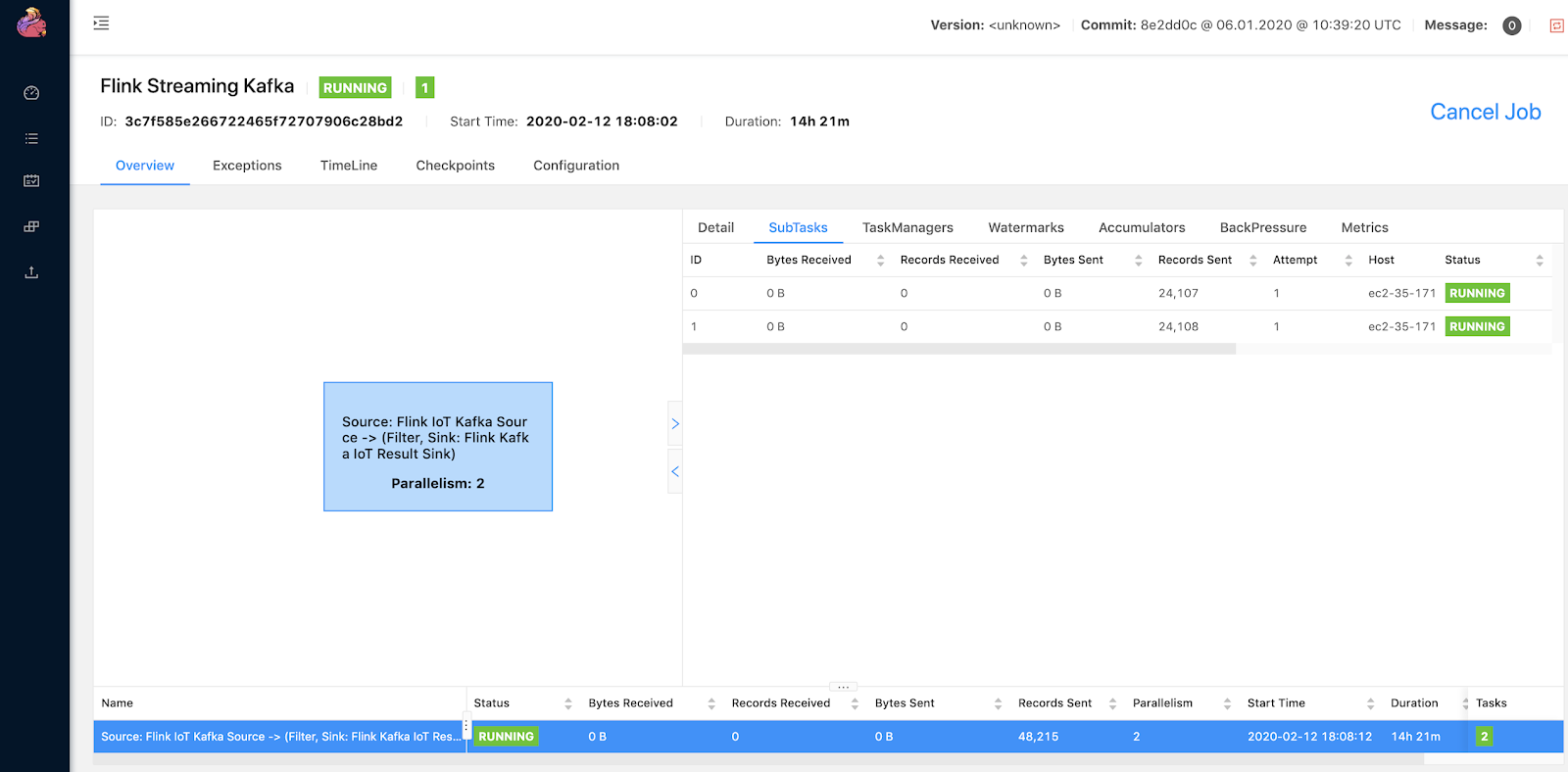Image resolution: width=1568 pixels, height=772 pixels.
Task: Click the message count badge
Action: click(1512, 25)
